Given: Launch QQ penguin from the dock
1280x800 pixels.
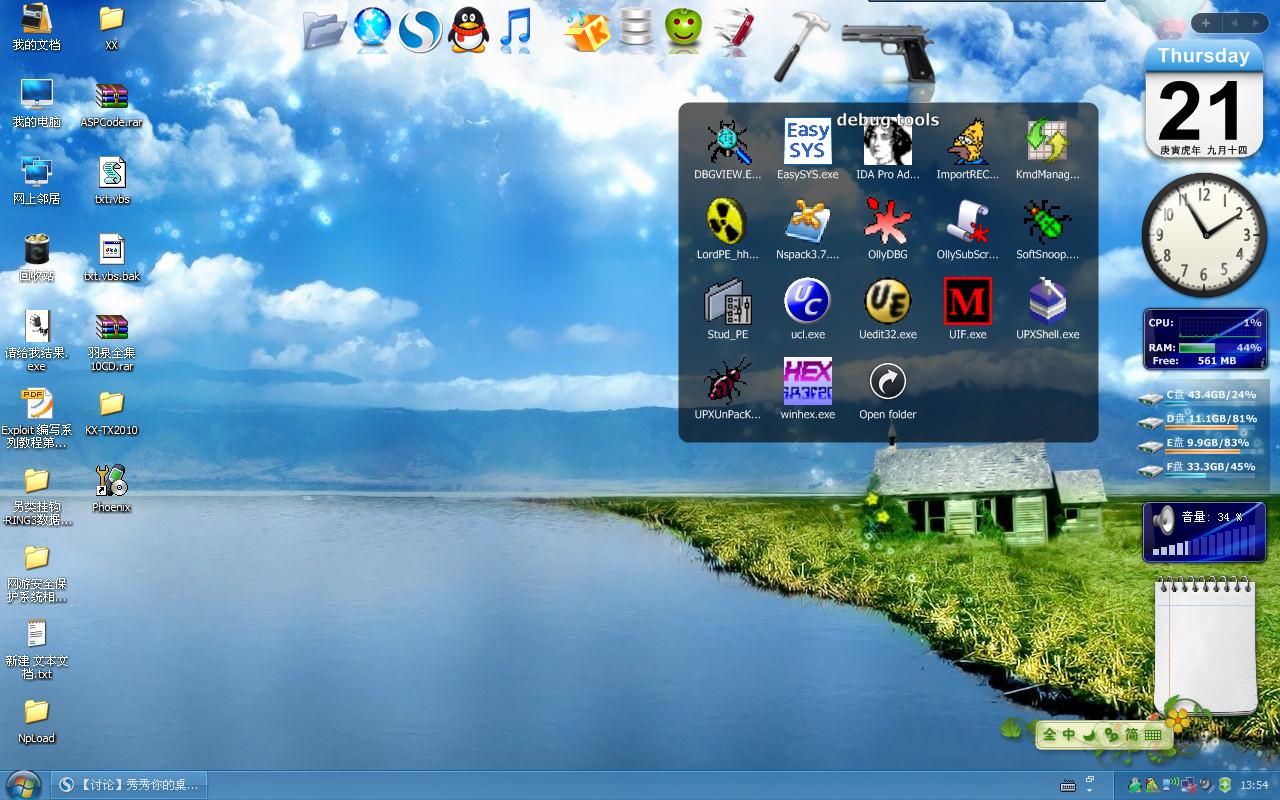Looking at the screenshot, I should [x=468, y=30].
